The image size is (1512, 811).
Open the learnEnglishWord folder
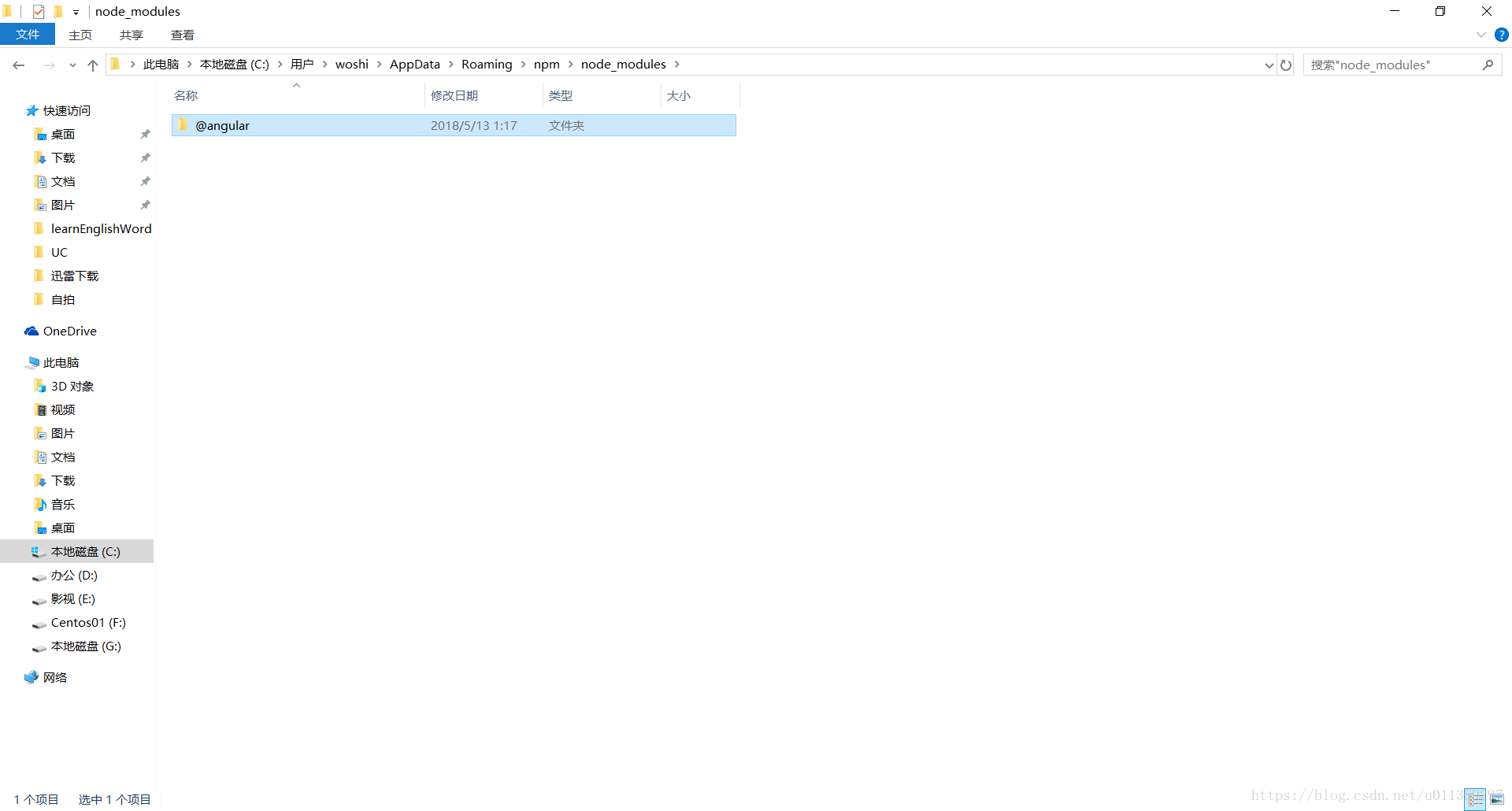point(101,229)
